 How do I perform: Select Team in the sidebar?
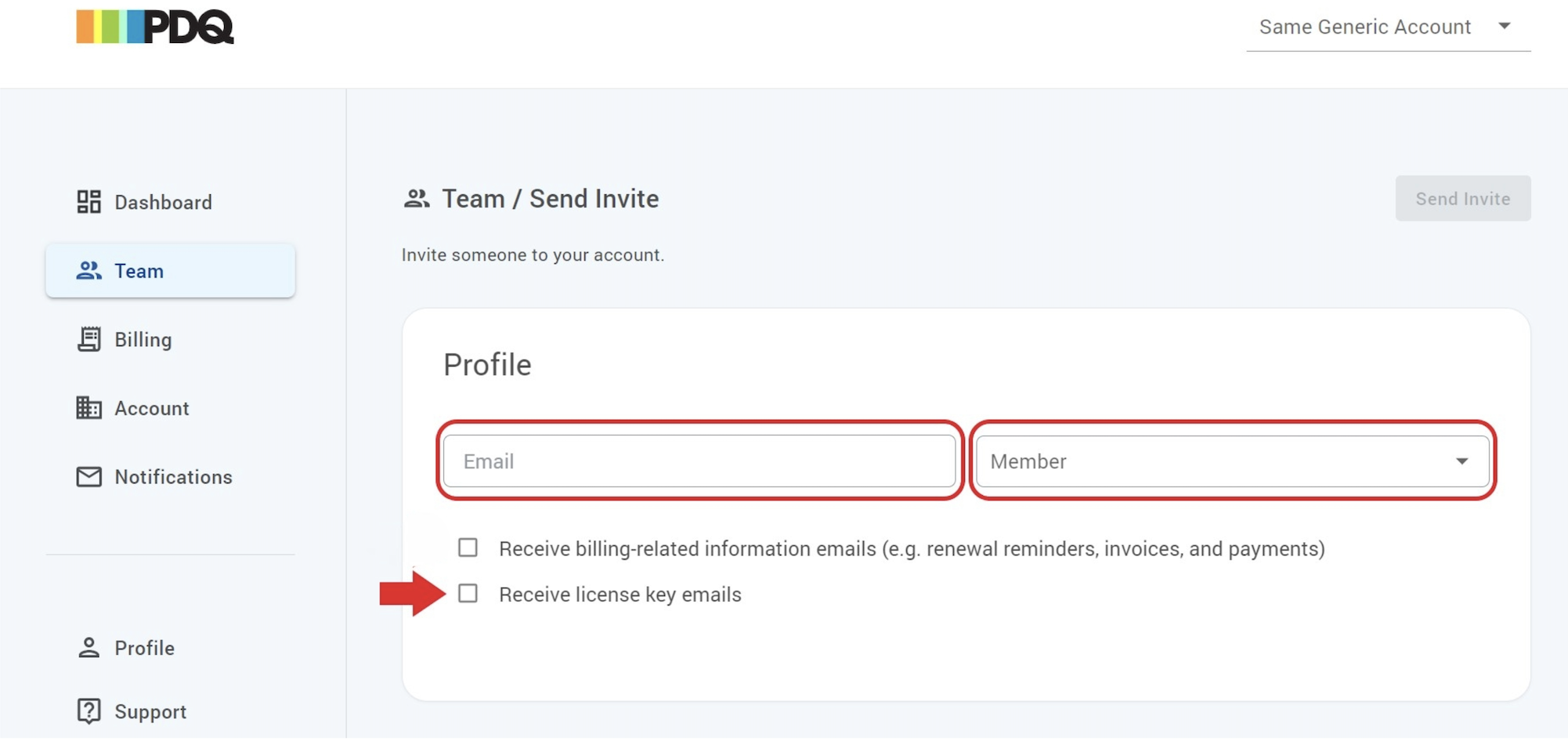tap(170, 270)
